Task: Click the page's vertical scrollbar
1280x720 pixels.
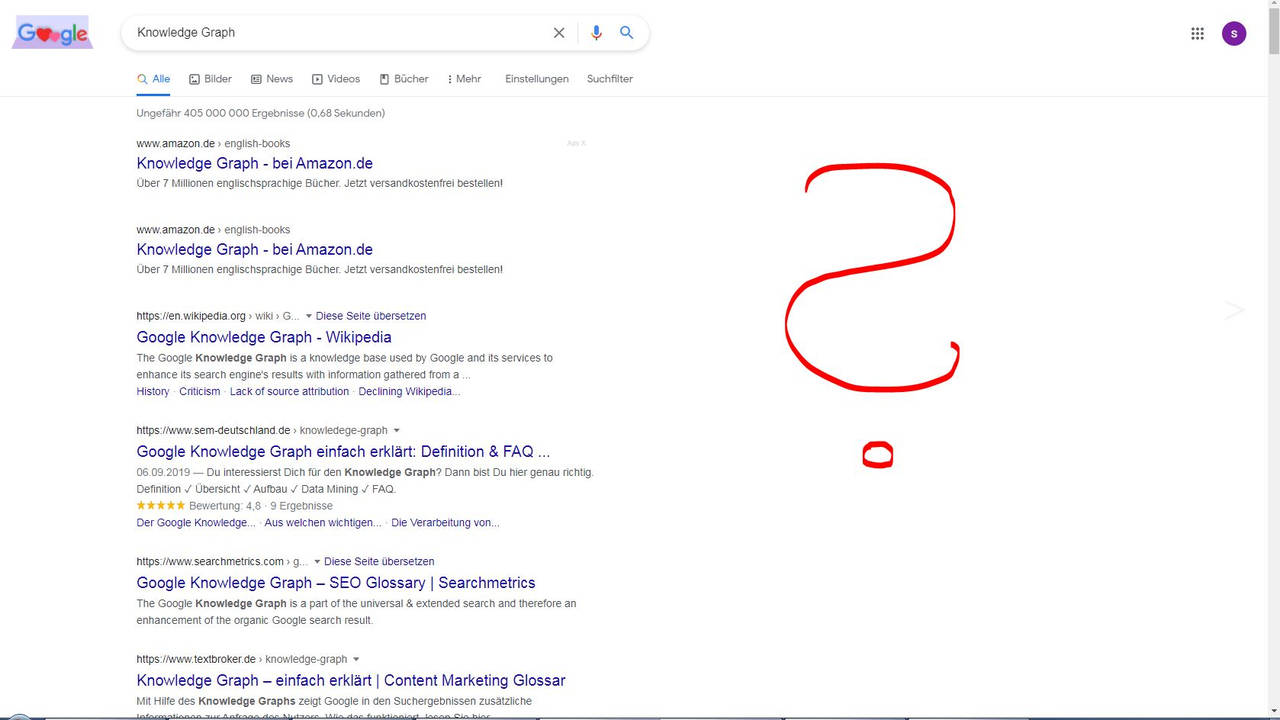Action: 1273,360
